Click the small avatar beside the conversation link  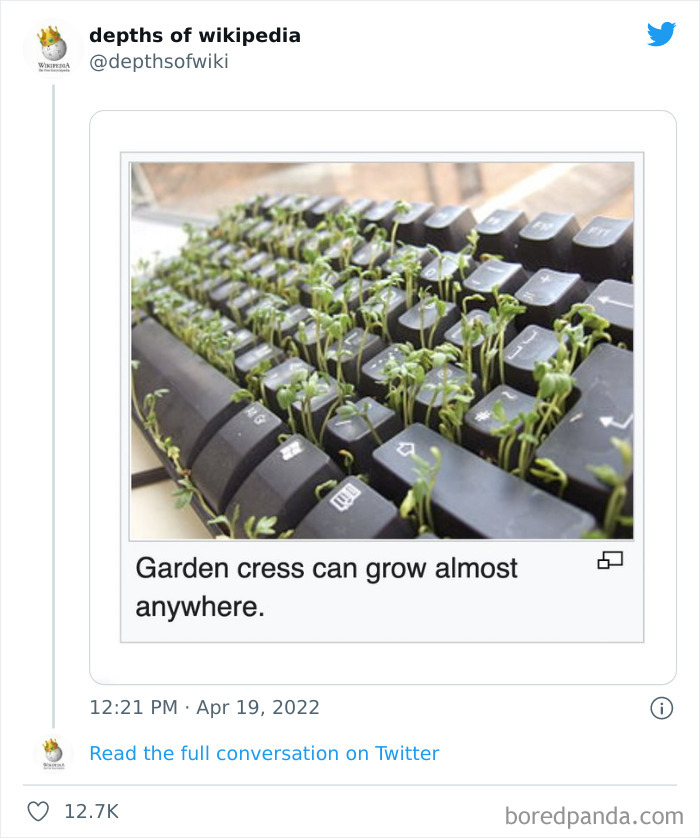pos(53,753)
